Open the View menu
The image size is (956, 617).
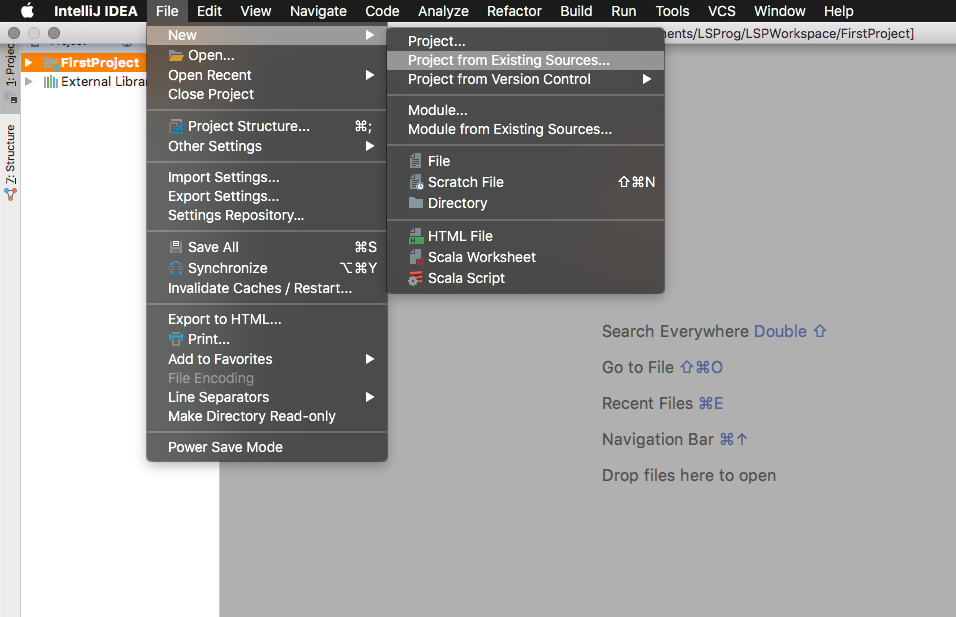(255, 11)
